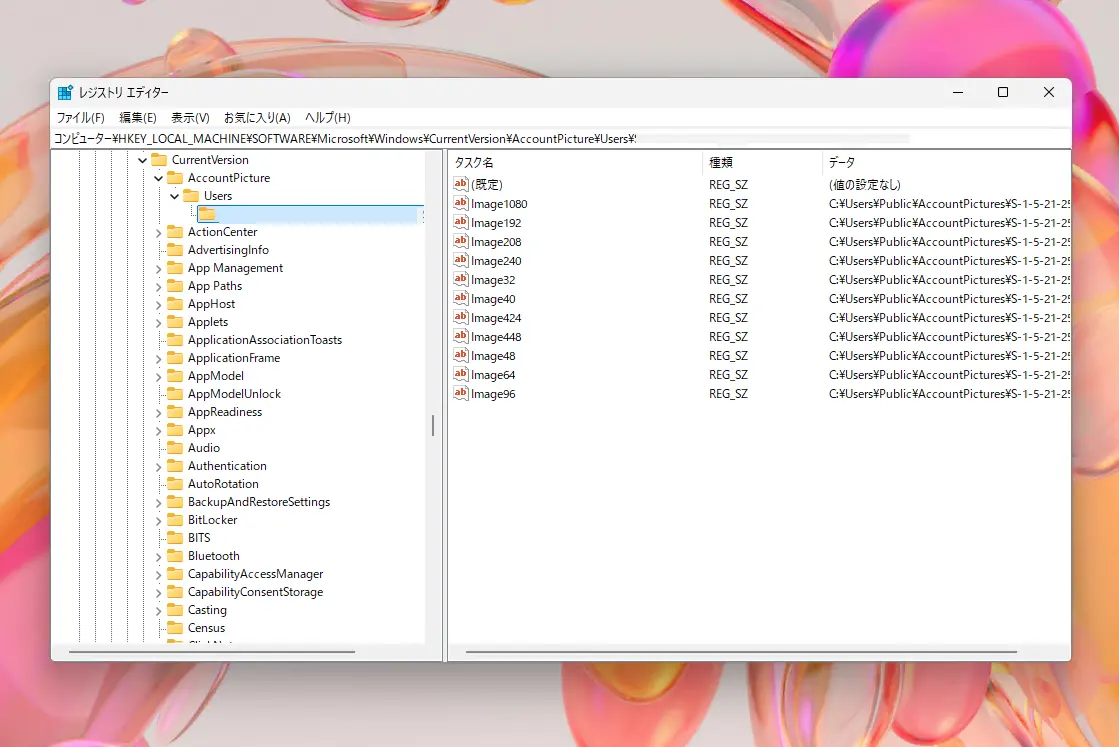Click the tree pane vertical scrollbar thumb
The image size is (1119, 747).
(x=432, y=426)
